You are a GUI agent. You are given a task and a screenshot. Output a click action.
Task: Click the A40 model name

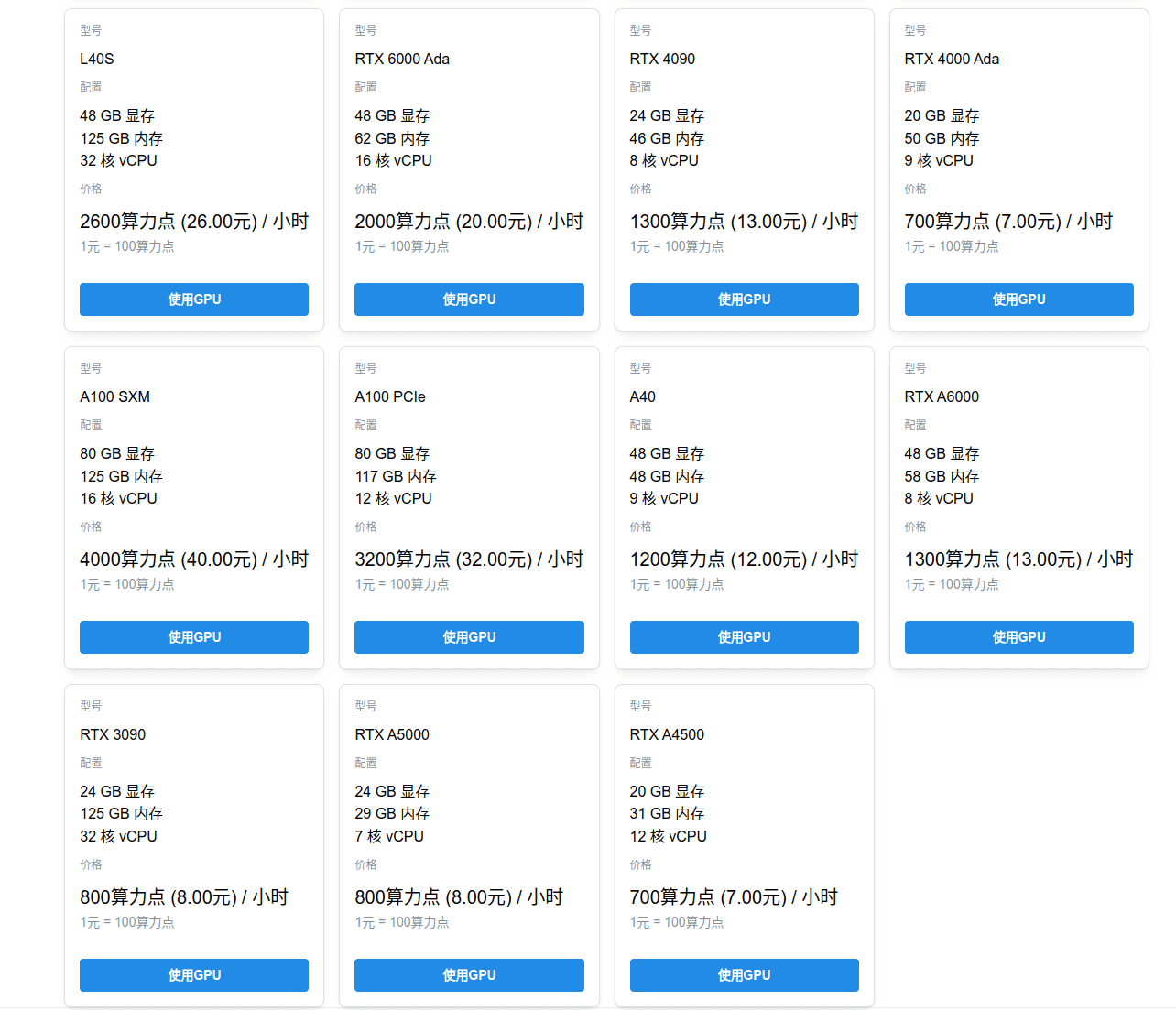pos(643,396)
